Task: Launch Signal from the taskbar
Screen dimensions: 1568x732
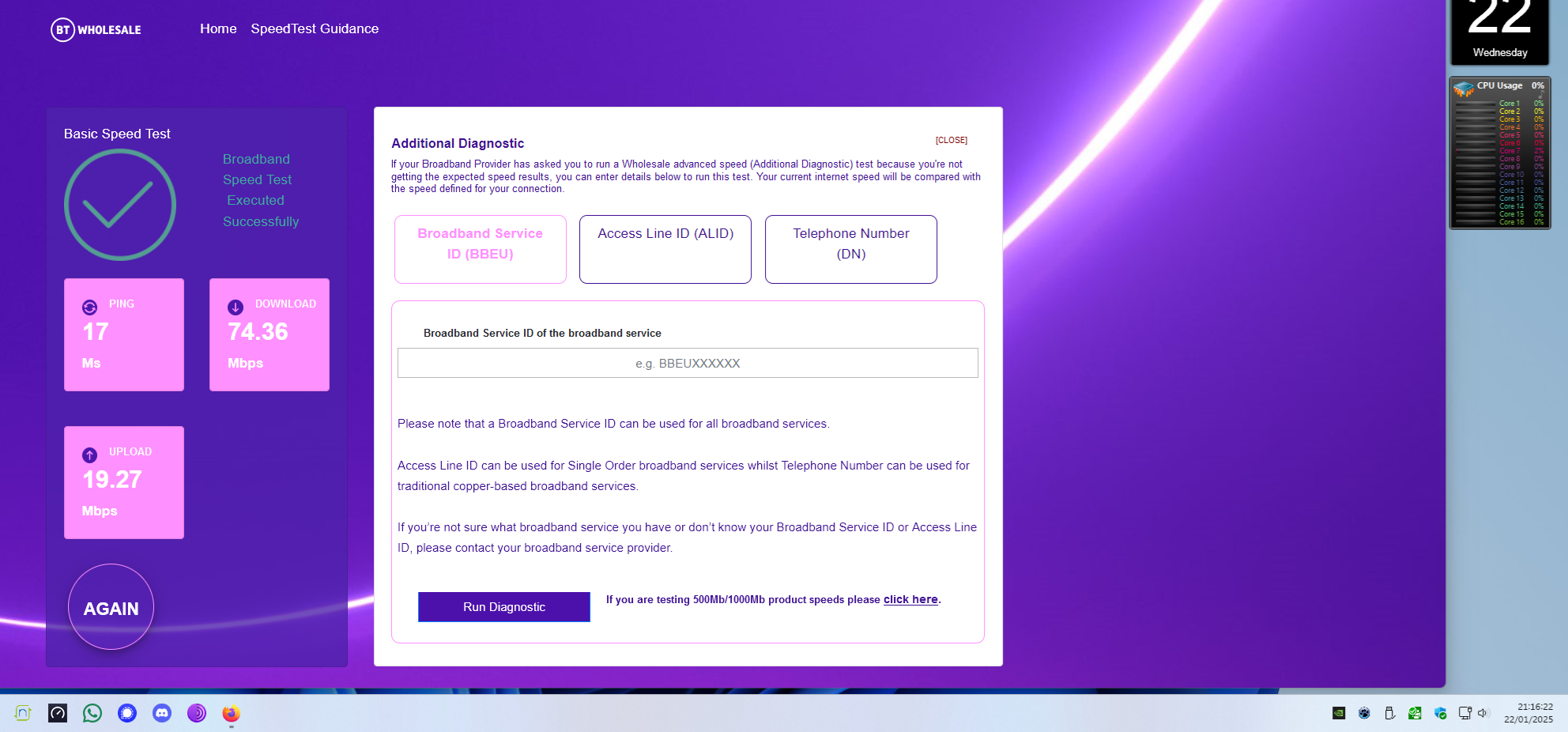Action: pyautogui.click(x=127, y=713)
